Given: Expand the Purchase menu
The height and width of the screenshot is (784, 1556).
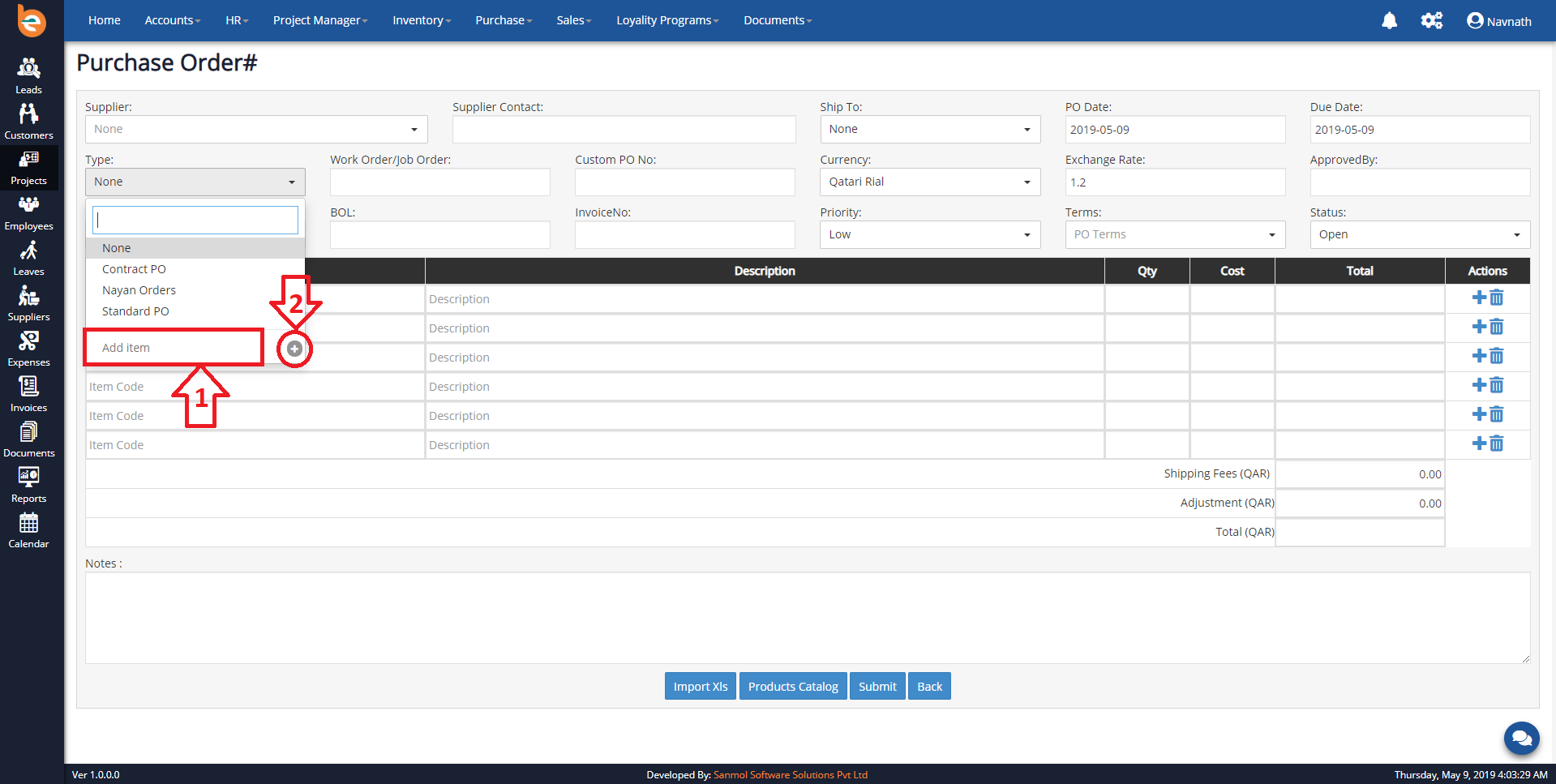Looking at the screenshot, I should [x=504, y=20].
